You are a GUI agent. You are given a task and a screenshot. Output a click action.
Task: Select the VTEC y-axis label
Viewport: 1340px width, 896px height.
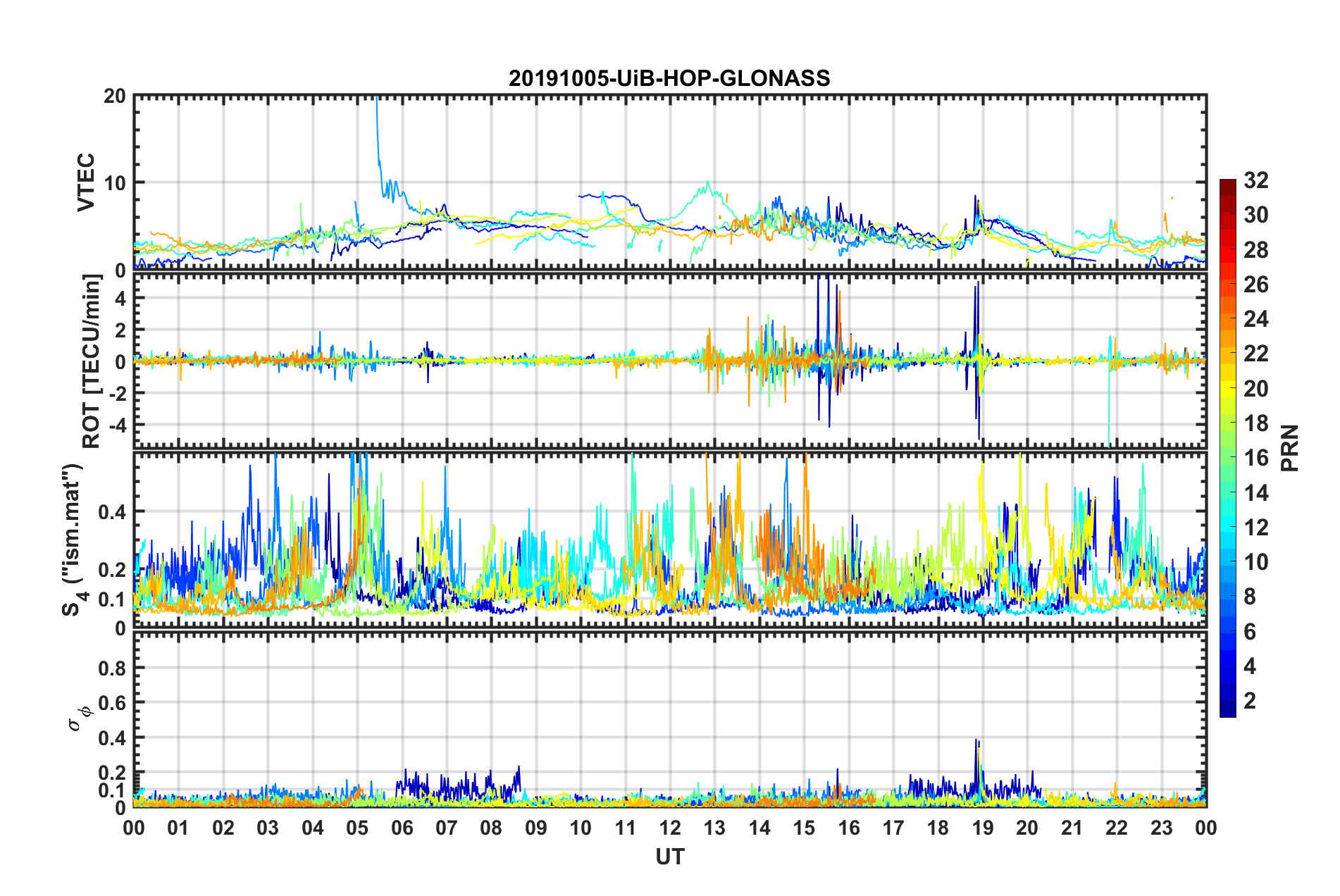(x=86, y=182)
